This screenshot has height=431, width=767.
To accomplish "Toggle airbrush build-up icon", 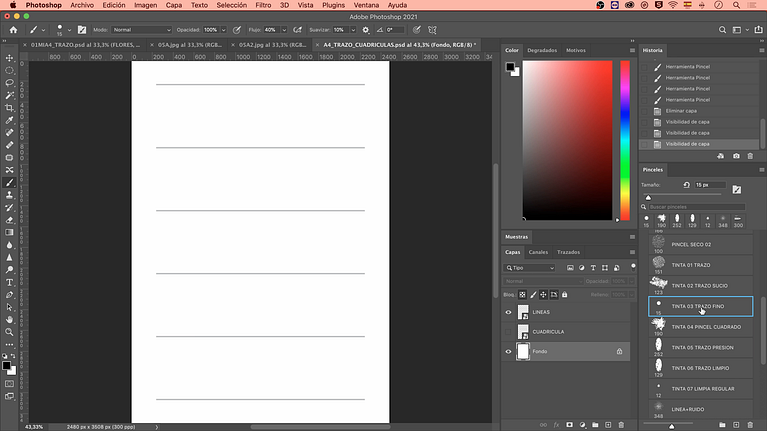I will click(x=297, y=30).
